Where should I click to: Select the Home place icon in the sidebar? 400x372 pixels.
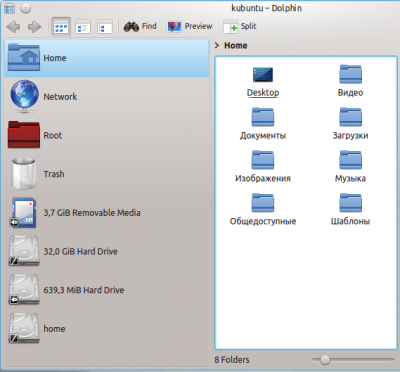[x=24, y=57]
